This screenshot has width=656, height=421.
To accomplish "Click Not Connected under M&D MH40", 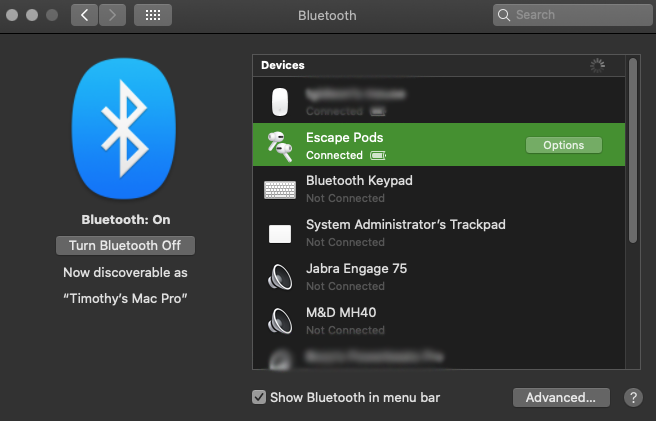I will 345,330.
